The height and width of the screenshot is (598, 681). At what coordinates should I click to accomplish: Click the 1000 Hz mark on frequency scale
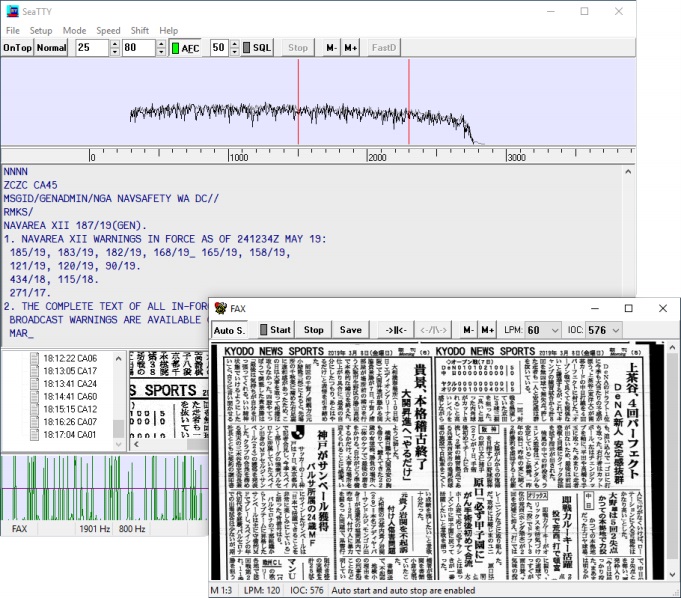coord(239,157)
